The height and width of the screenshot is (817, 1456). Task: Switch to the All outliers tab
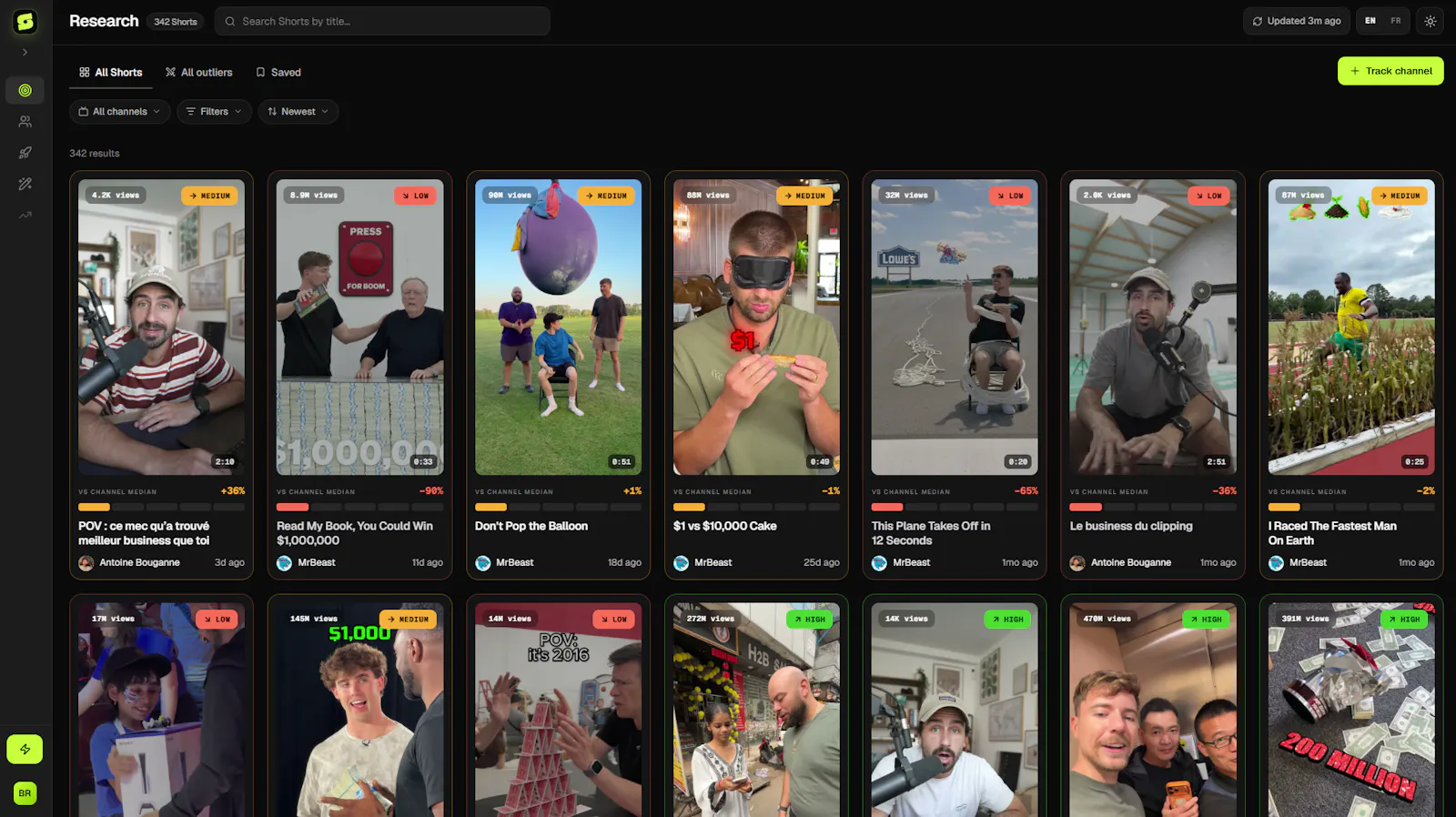198,73
